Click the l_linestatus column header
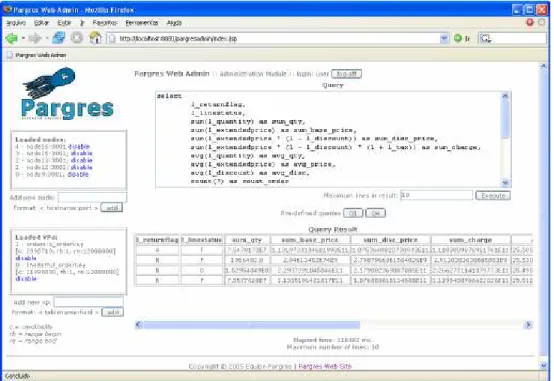 click(202, 240)
